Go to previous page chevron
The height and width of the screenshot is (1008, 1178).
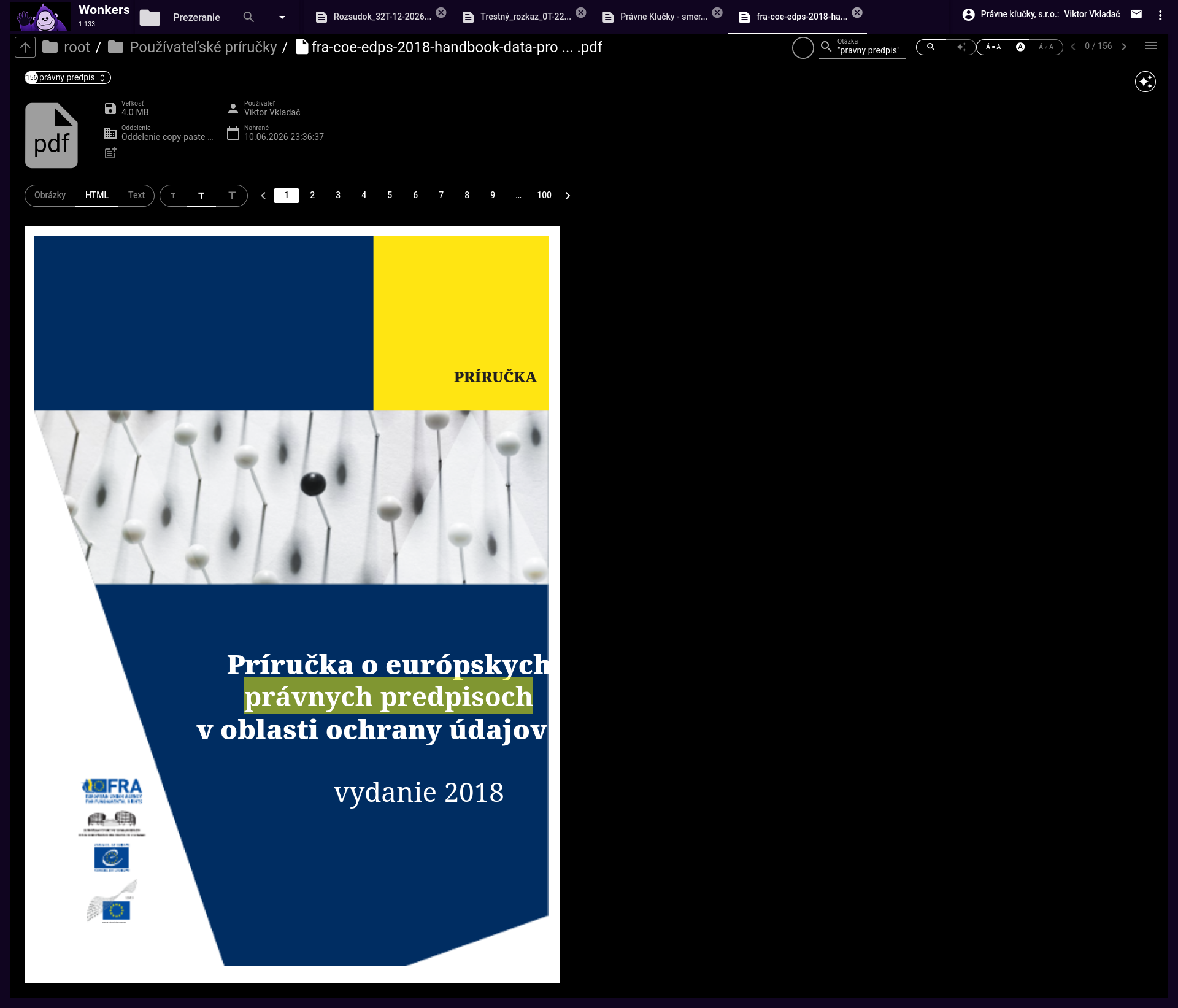click(263, 196)
